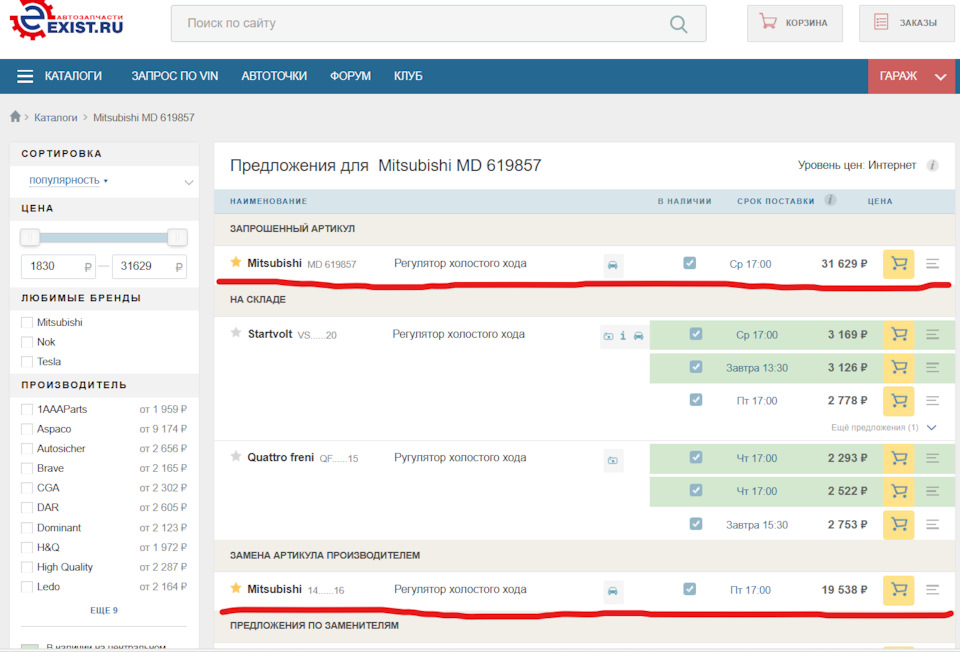Click the Exist.ru logo
Screen dimensions: 960x652
[67, 21]
